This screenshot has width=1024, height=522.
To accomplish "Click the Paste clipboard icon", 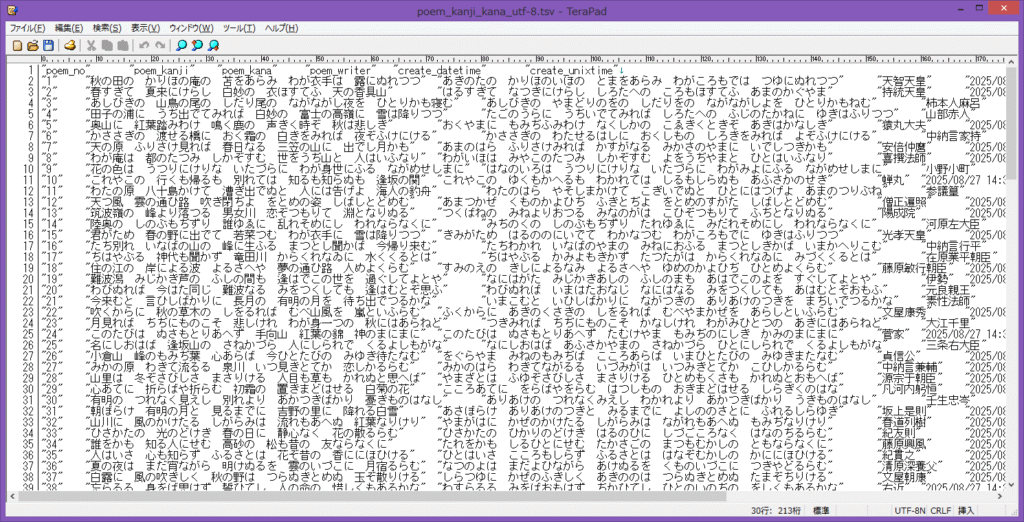I will click(x=122, y=45).
